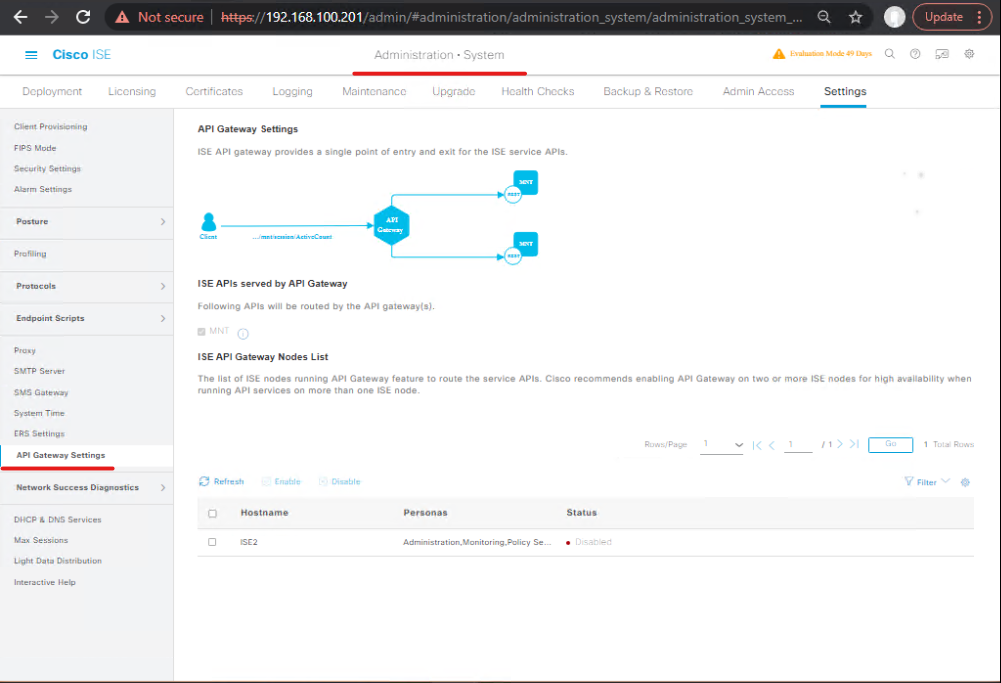The width and height of the screenshot is (1001, 683).
Task: Open the ISE search magnifier icon
Action: click(889, 54)
